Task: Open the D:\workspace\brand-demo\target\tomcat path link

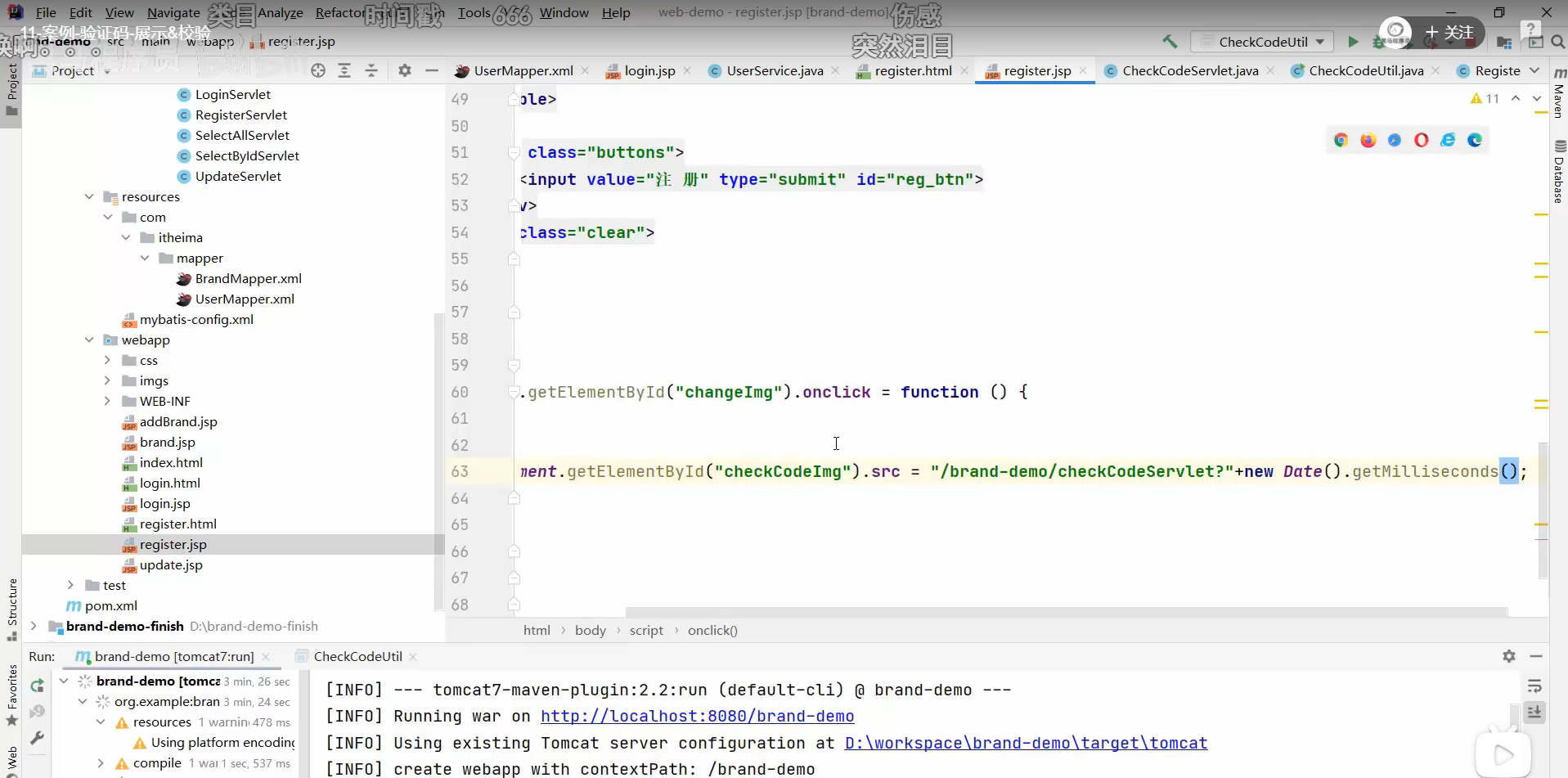Action: [x=1026, y=743]
